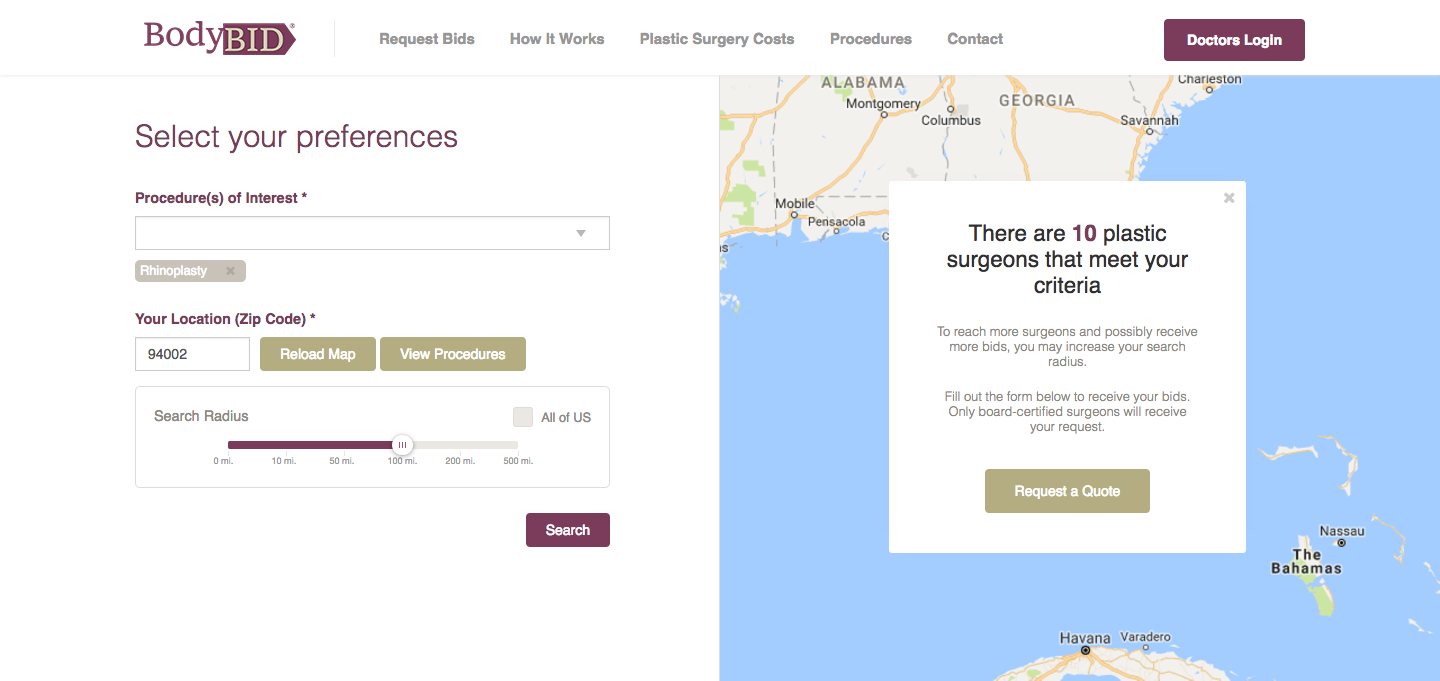Close the surgeons results popup
Image resolution: width=1440 pixels, height=681 pixels.
1229,198
